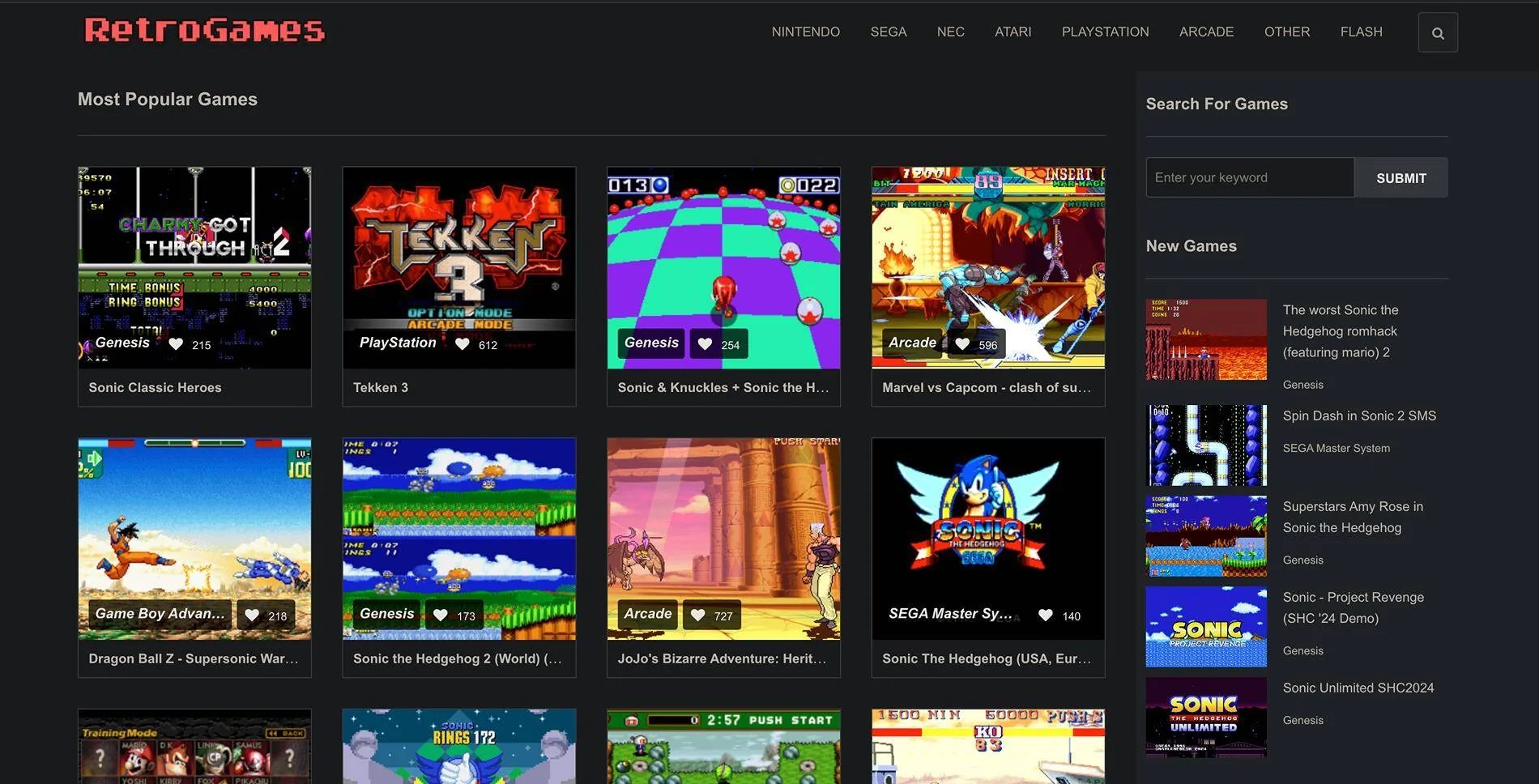Open the search magnifier icon in header
Viewport: 1539px width, 784px height.
(x=1438, y=32)
